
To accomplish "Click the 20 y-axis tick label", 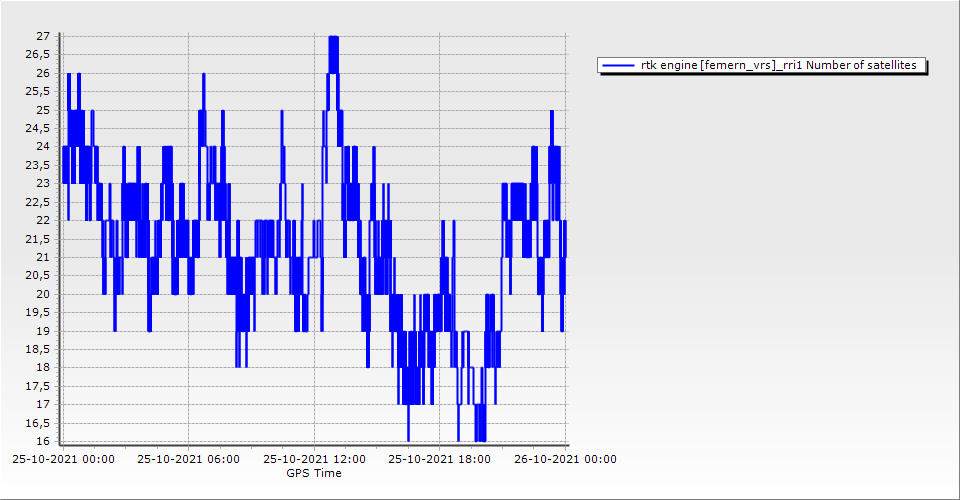I will 42,294.
